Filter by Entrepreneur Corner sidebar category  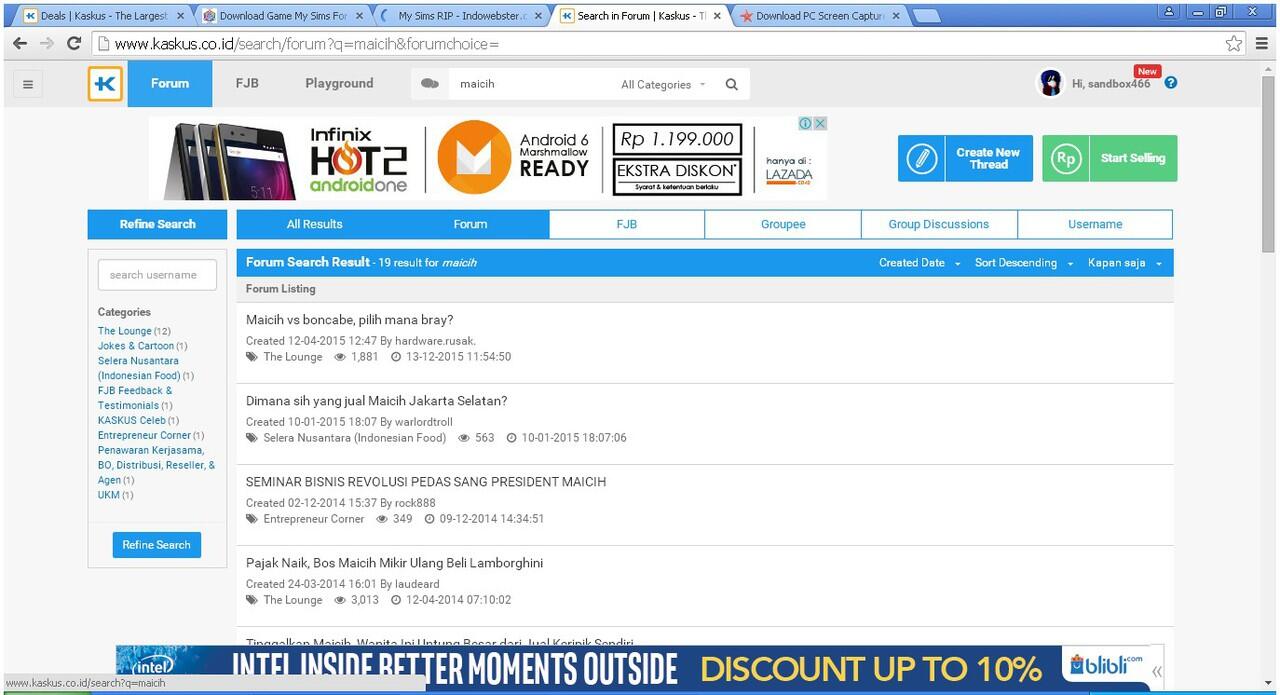pos(144,436)
